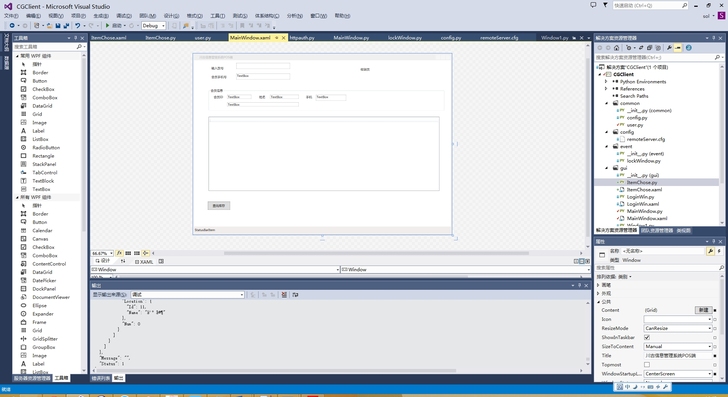
Task: Select remoteServer.cfg in Solution Explorer tree
Action: pos(646,139)
